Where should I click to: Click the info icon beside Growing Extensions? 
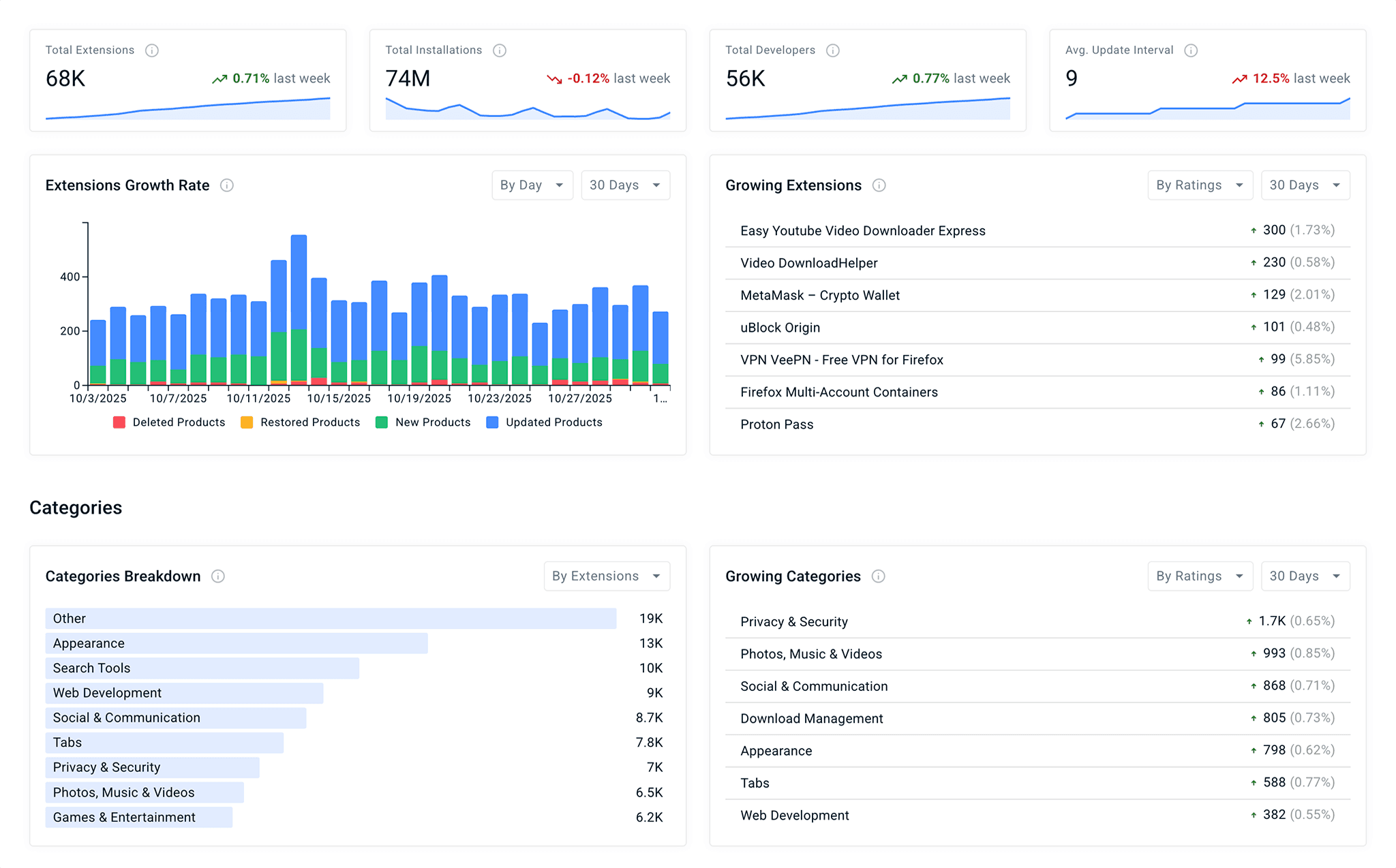point(879,185)
